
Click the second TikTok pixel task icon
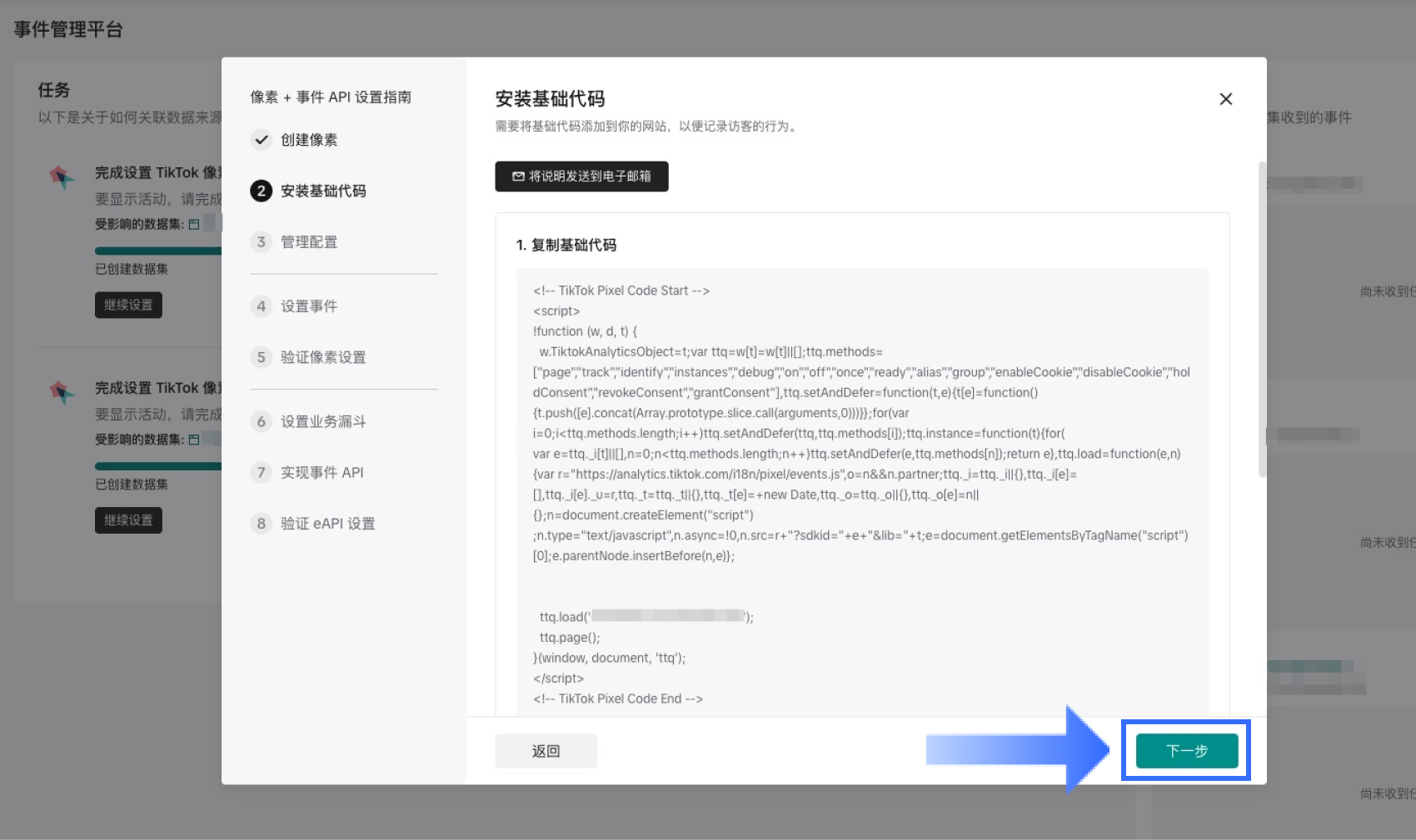62,392
